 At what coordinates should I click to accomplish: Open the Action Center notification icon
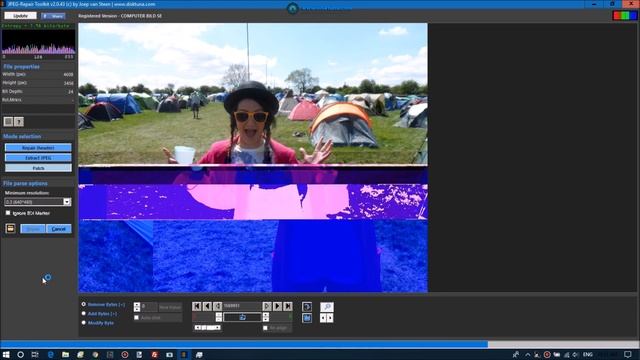tap(628, 354)
